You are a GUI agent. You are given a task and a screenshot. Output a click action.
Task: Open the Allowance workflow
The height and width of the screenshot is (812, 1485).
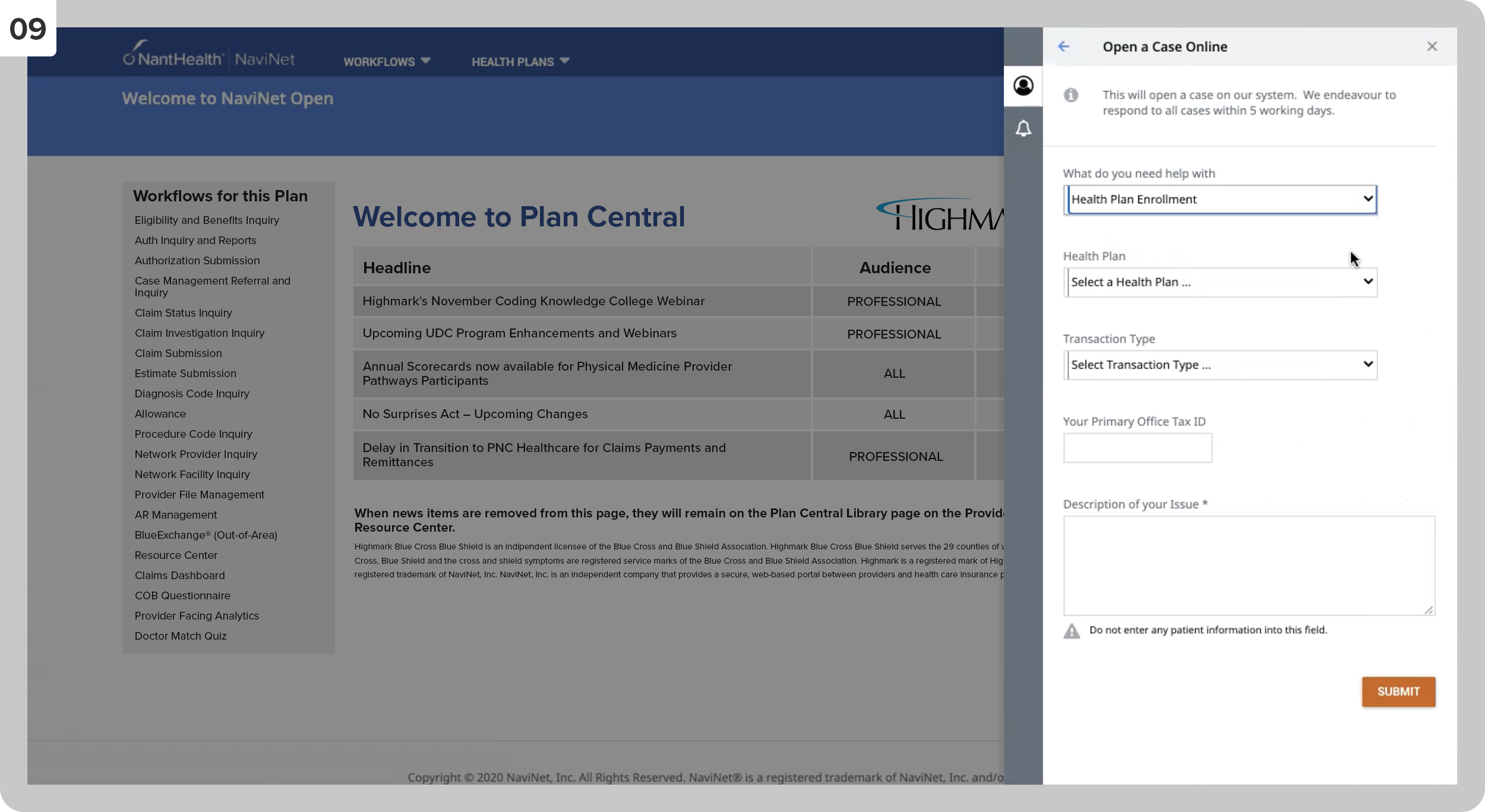click(x=160, y=414)
